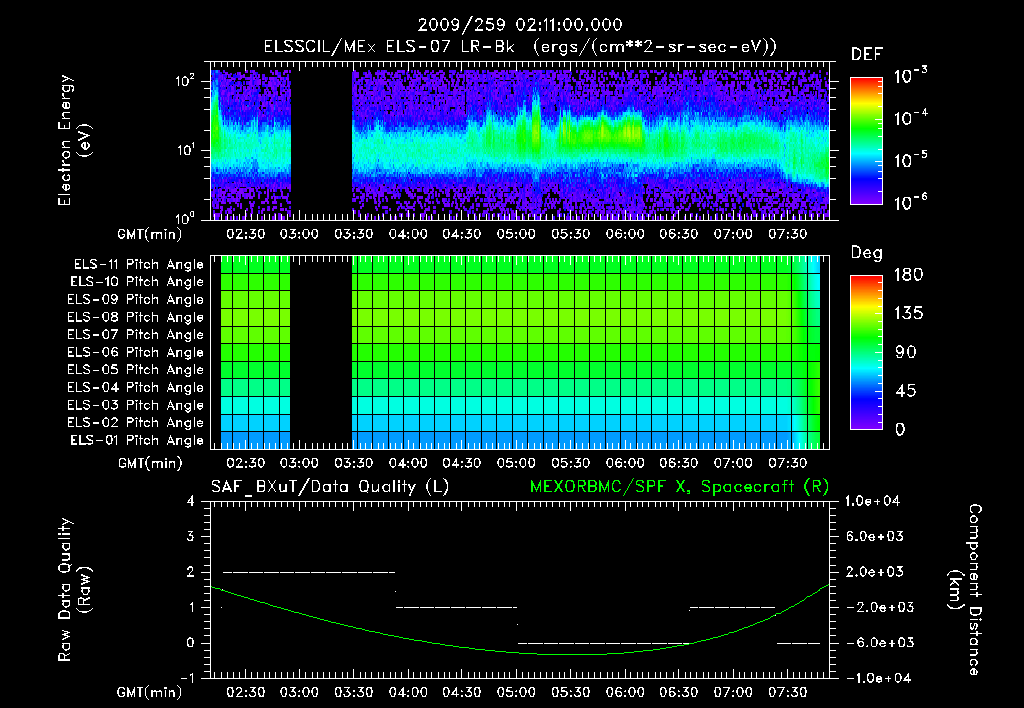Click the SAF_BXuT/Data Quality (L) legend
This screenshot has height=708, width=1024.
(330, 487)
